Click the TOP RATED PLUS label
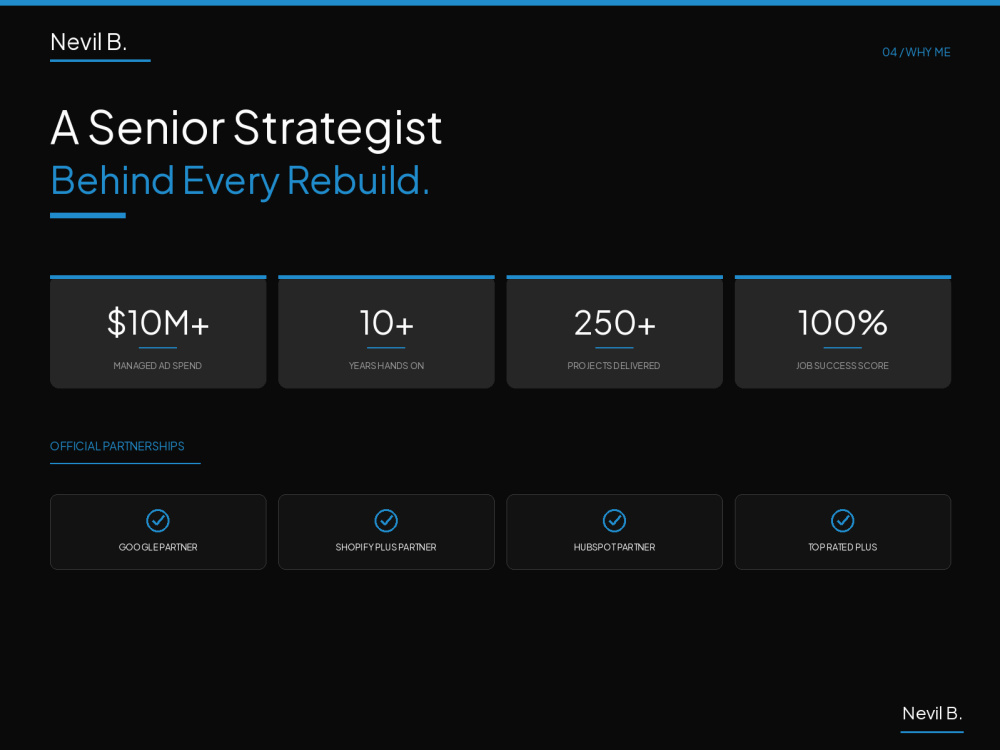The width and height of the screenshot is (1000, 750). click(x=842, y=547)
